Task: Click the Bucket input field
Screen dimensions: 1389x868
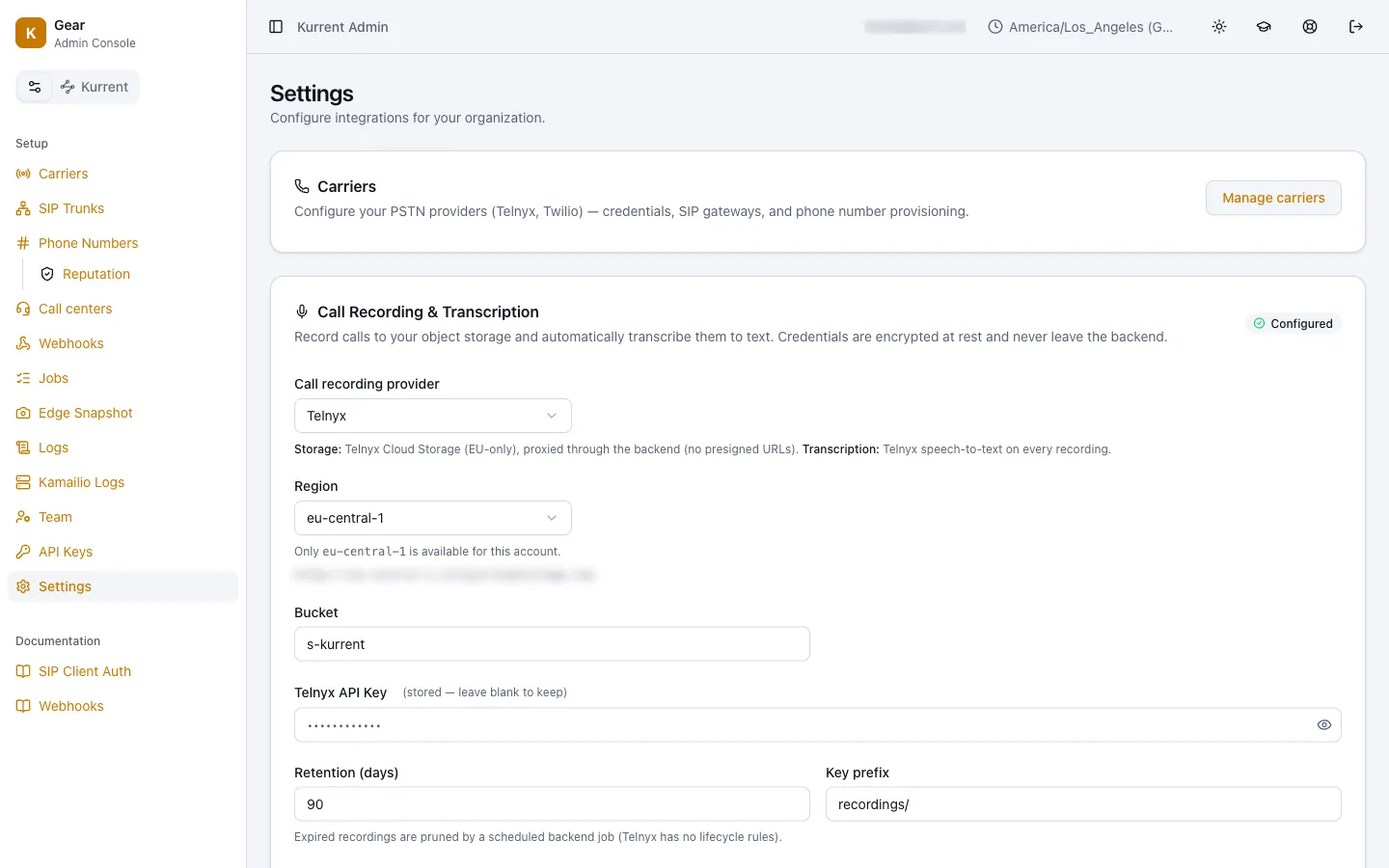Action: pyautogui.click(x=552, y=644)
